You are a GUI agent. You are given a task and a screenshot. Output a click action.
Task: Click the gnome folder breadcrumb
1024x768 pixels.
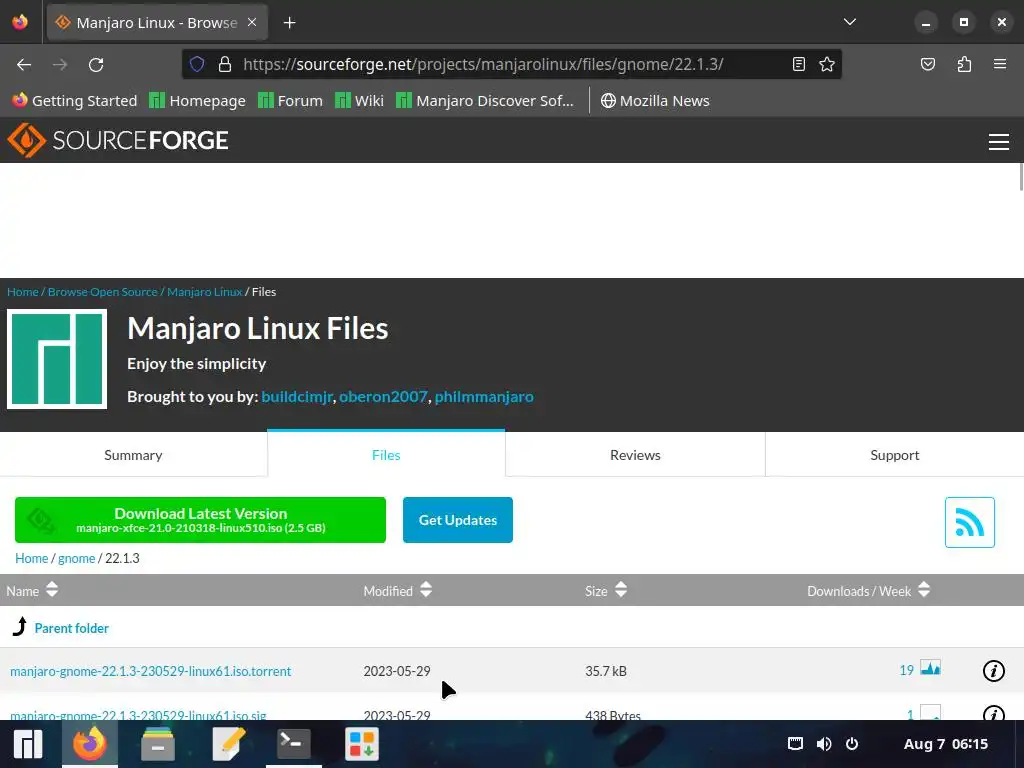point(76,558)
